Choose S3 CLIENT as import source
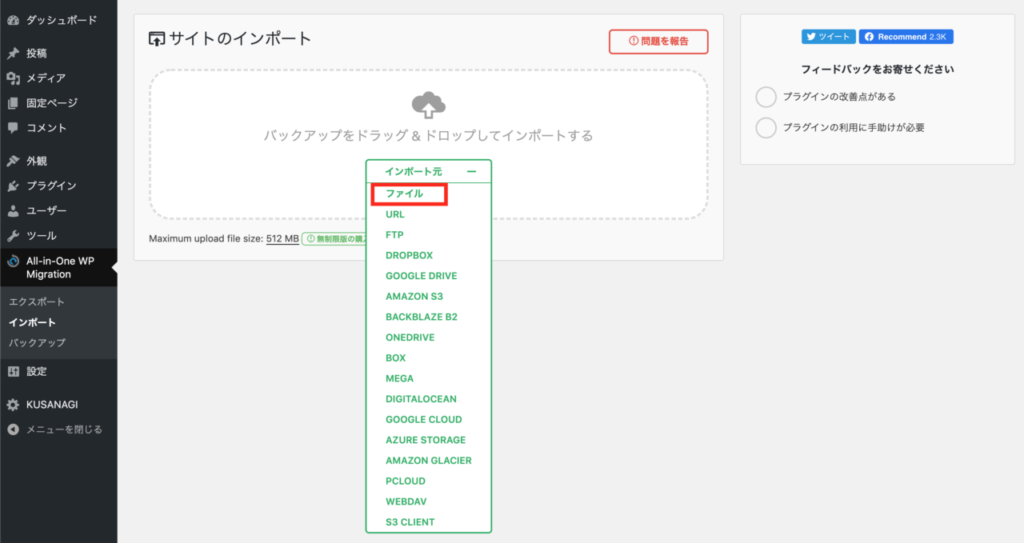The width and height of the screenshot is (1024, 543). pyautogui.click(x=409, y=522)
